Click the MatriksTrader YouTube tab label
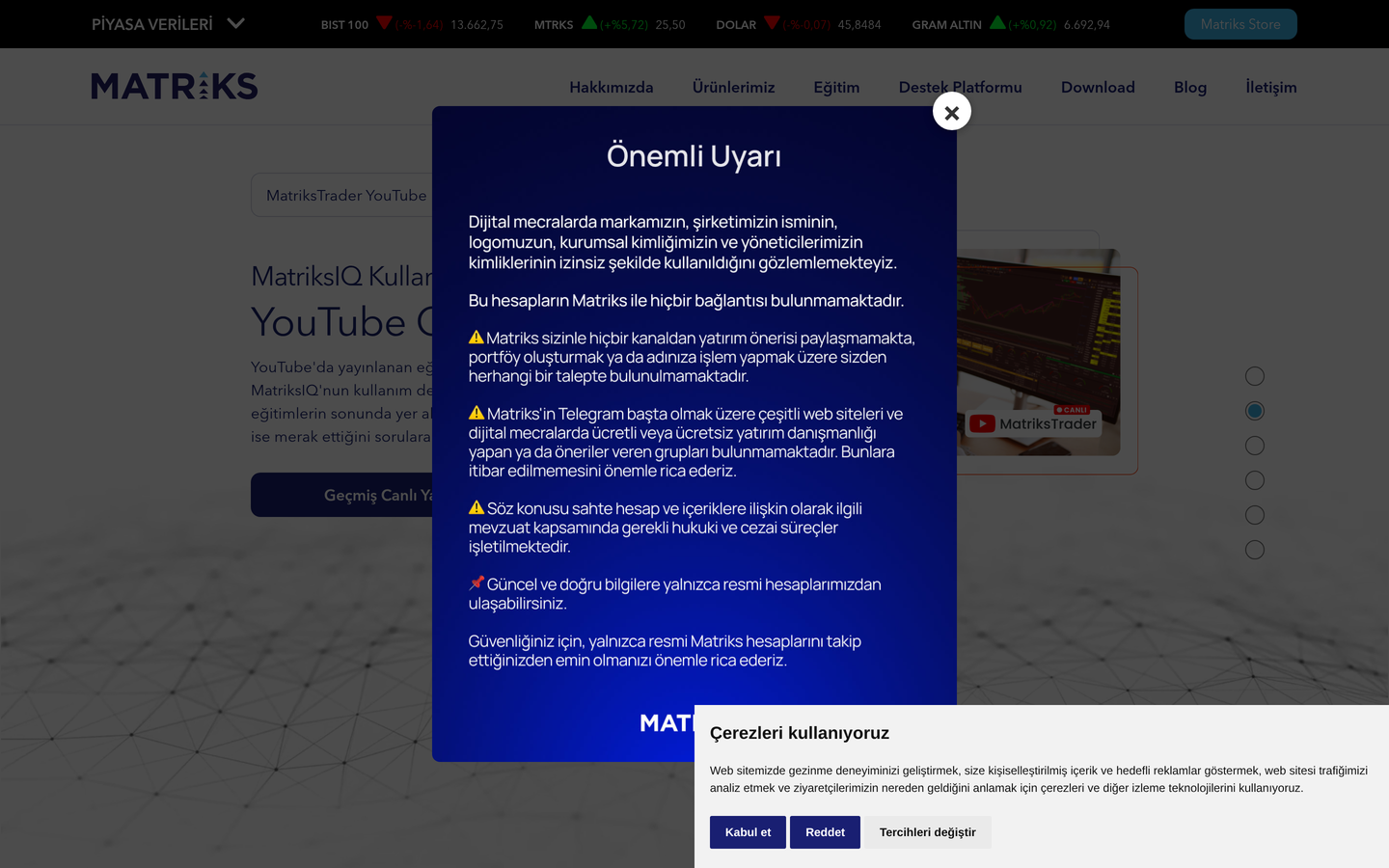Screen dimensions: 1389x868 point(346,196)
